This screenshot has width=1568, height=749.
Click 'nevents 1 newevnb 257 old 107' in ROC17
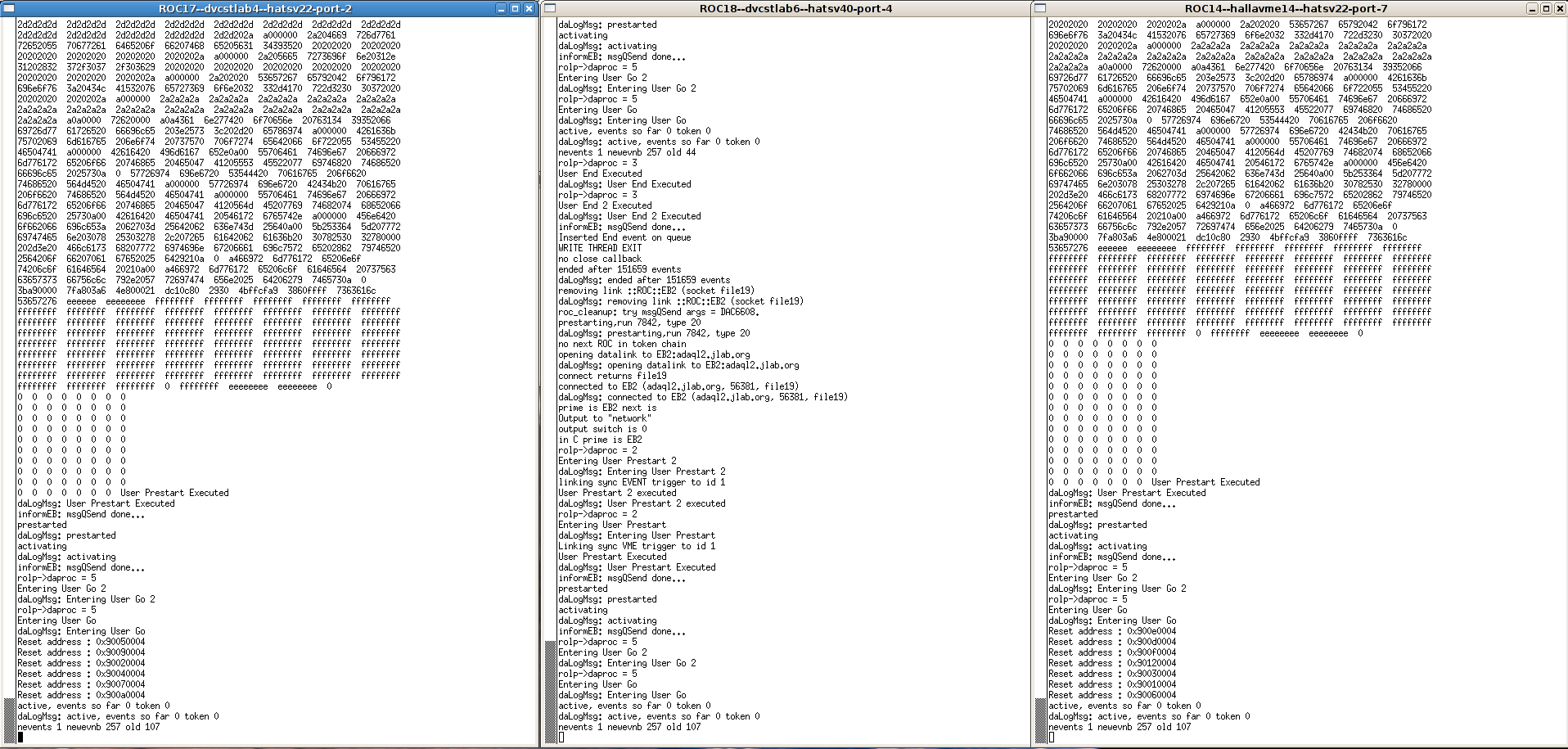point(88,727)
